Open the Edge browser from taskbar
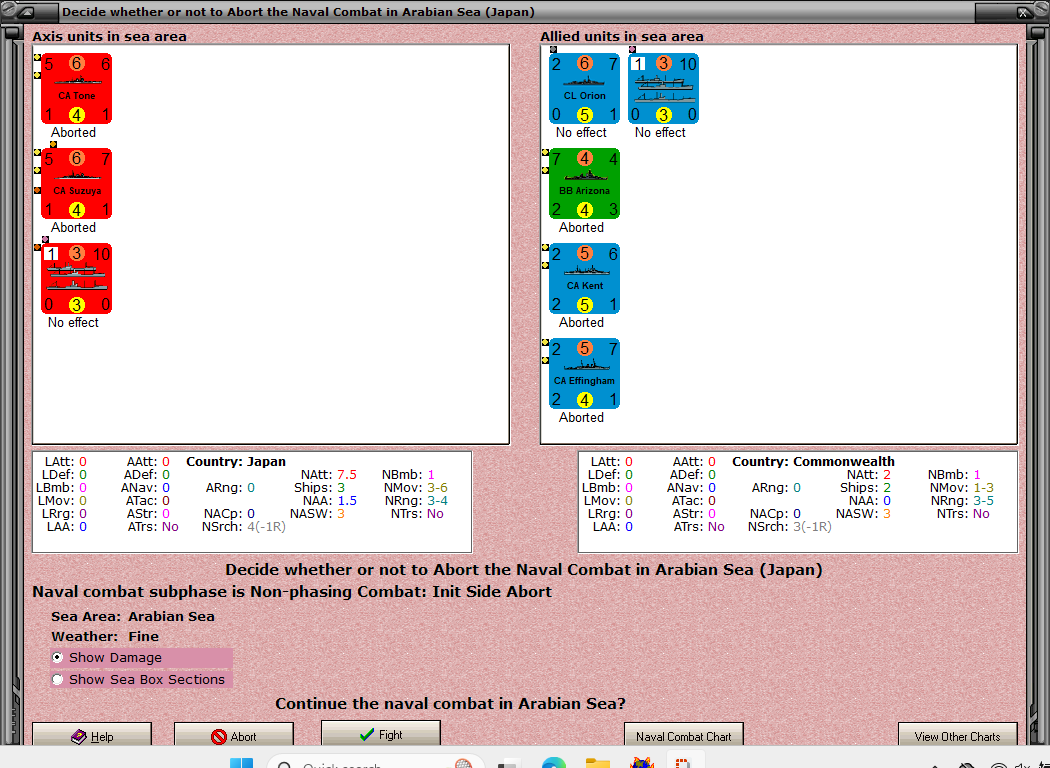 pos(554,763)
